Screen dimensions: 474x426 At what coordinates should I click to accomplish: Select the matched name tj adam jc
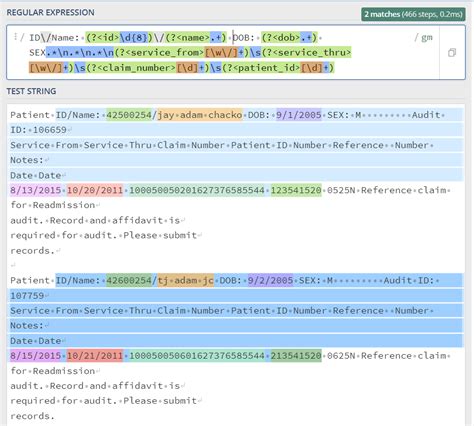[x=185, y=281]
